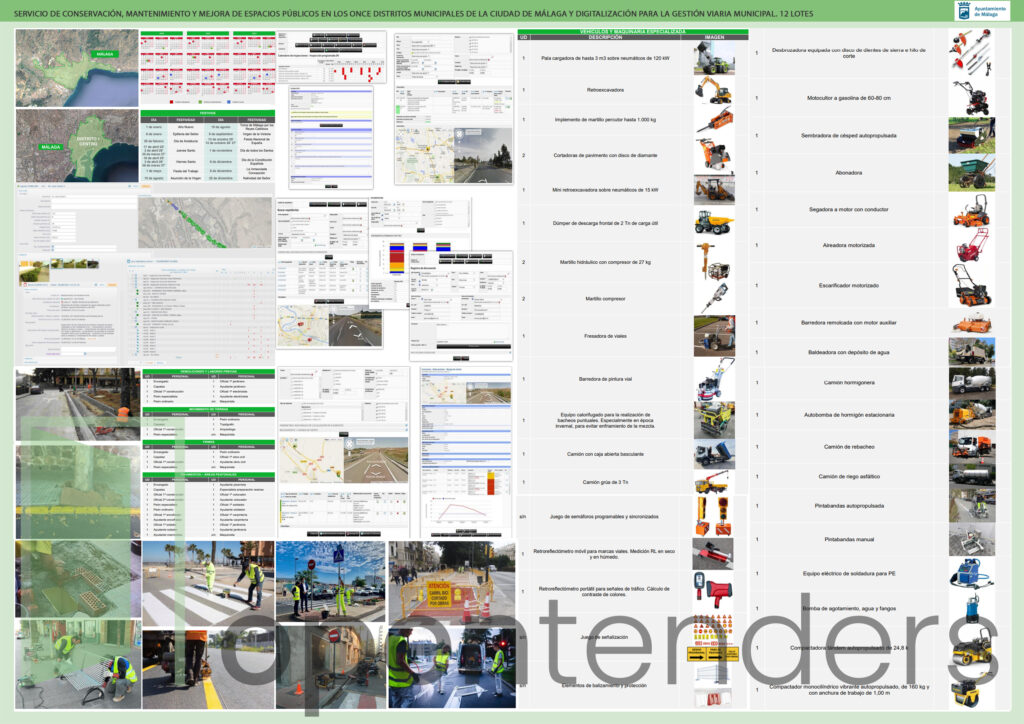Viewport: 1024px width, 724px height.
Task: Select the Baldeadora con depósito photo
Action: point(972,352)
